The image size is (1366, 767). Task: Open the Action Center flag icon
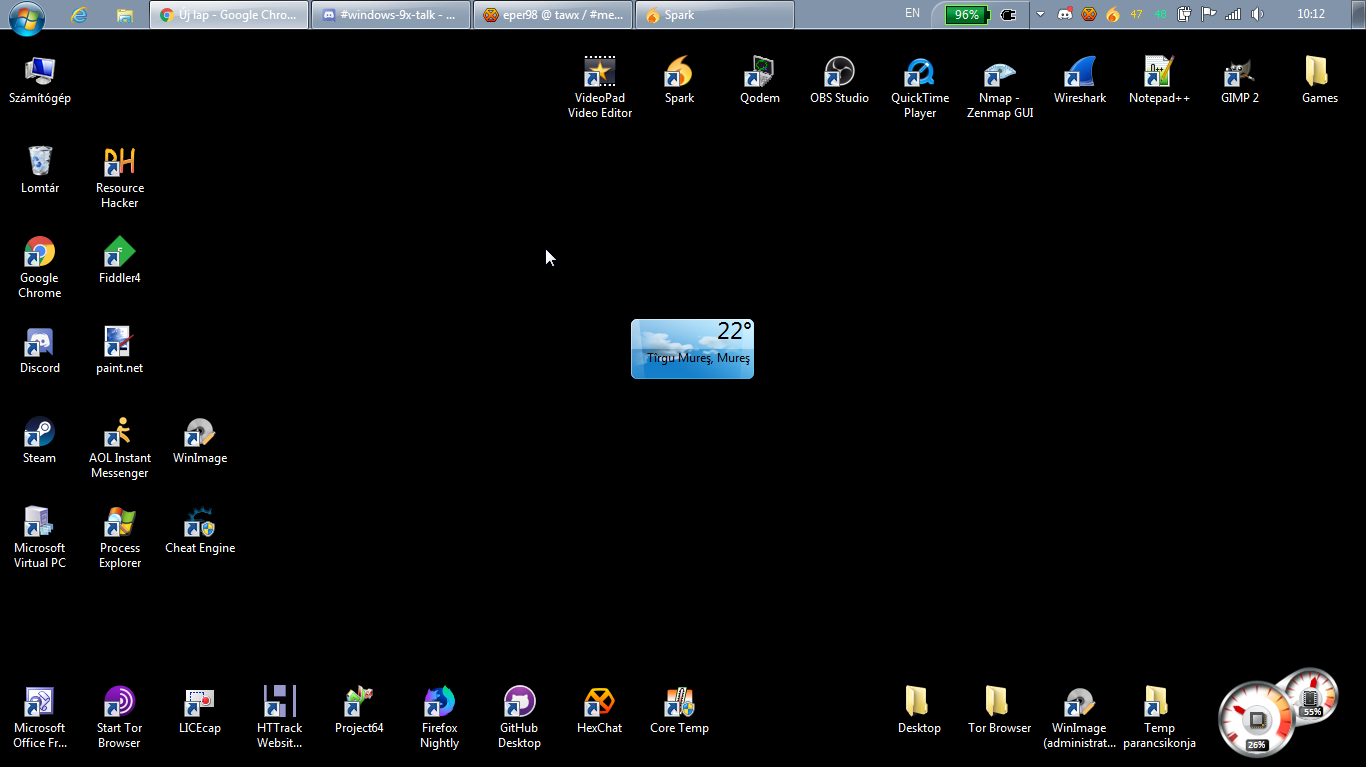point(1208,15)
